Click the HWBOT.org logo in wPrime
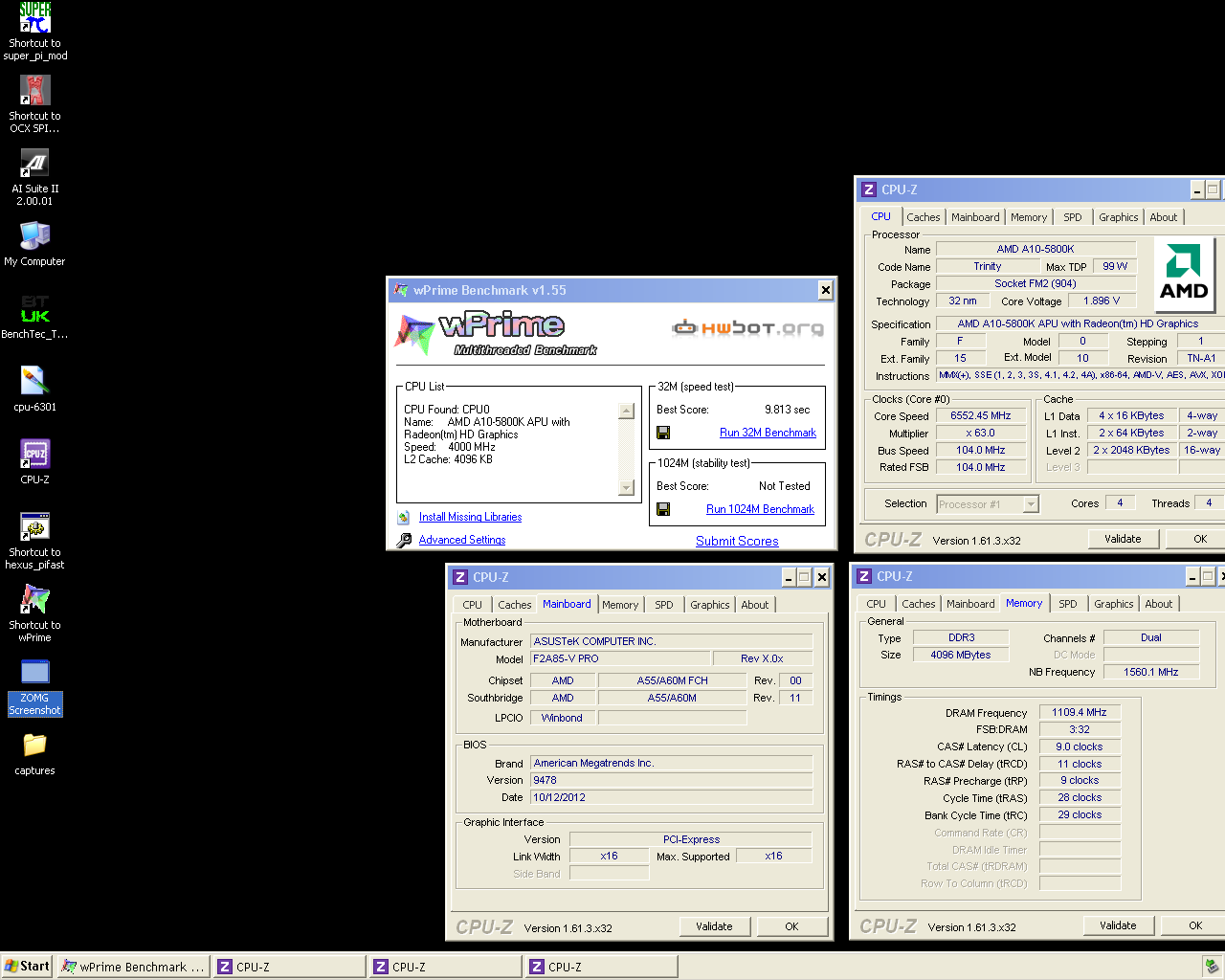 (x=747, y=328)
